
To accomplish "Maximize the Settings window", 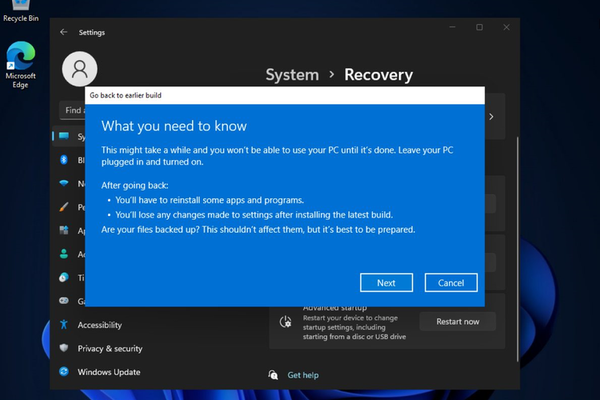I will tap(479, 27).
